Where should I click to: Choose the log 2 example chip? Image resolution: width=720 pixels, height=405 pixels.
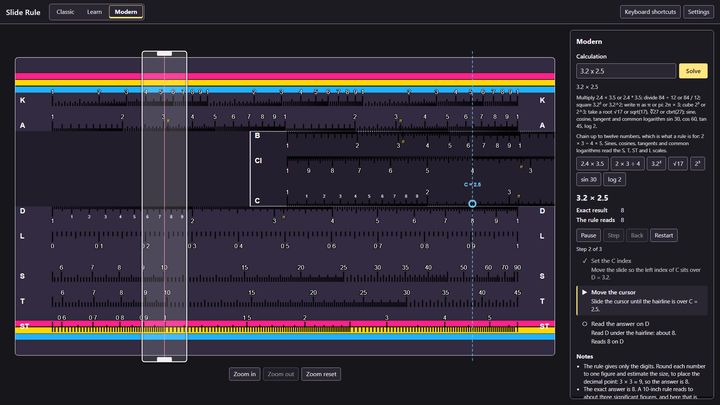614,180
